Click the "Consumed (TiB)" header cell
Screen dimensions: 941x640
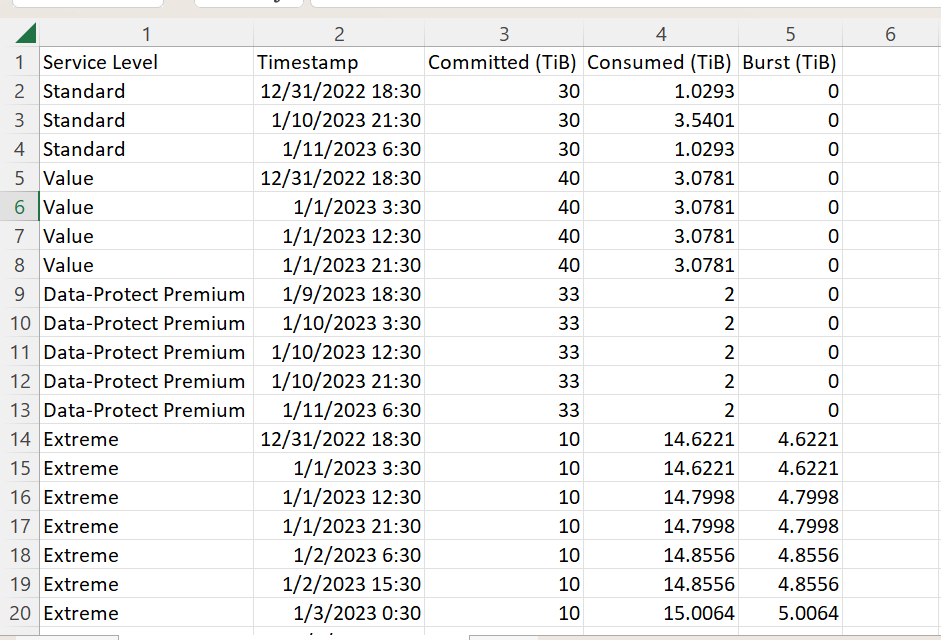pyautogui.click(x=661, y=62)
